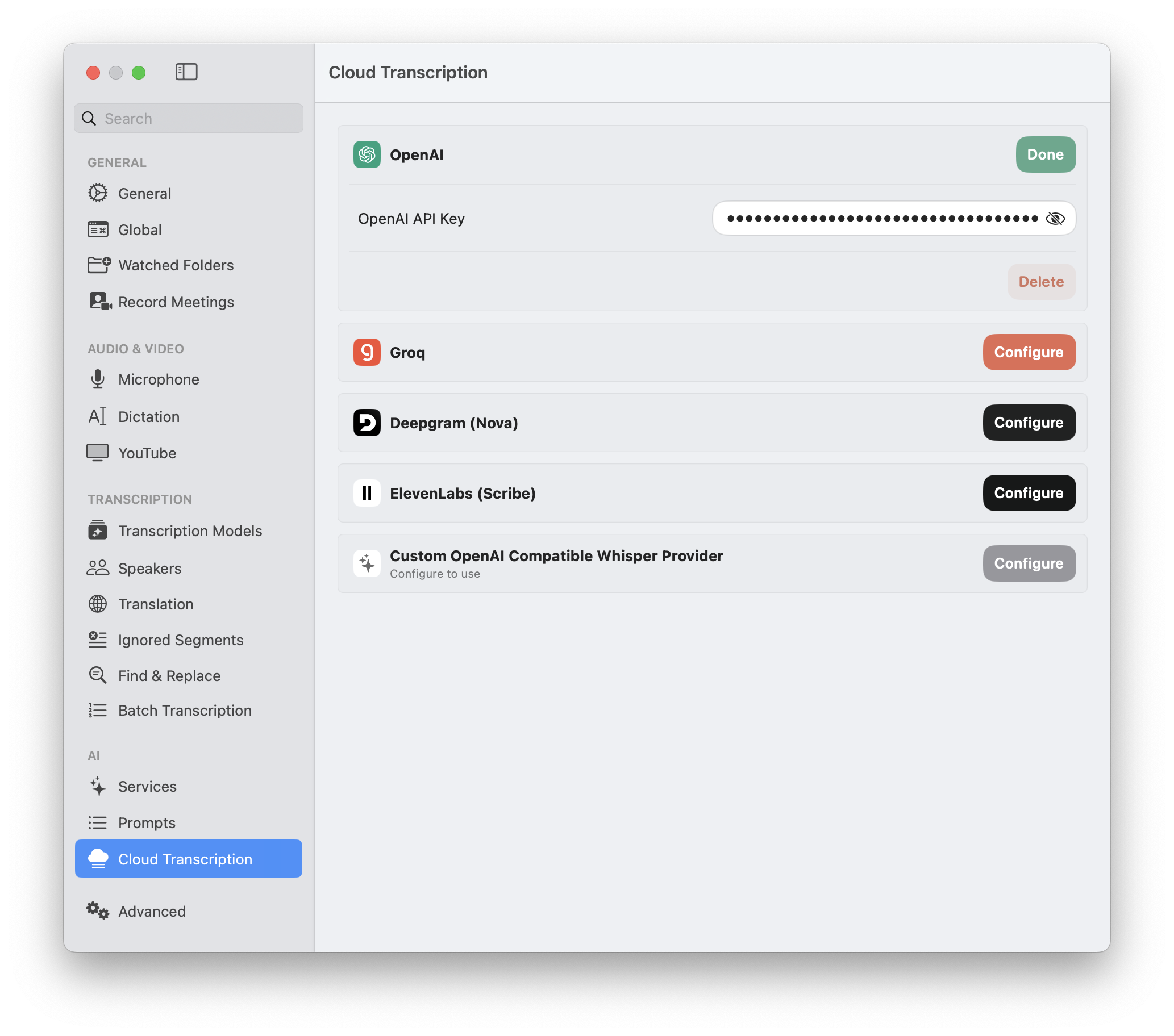The height and width of the screenshot is (1036, 1174).
Task: Click the ElevenLabs logo icon
Action: 367,493
